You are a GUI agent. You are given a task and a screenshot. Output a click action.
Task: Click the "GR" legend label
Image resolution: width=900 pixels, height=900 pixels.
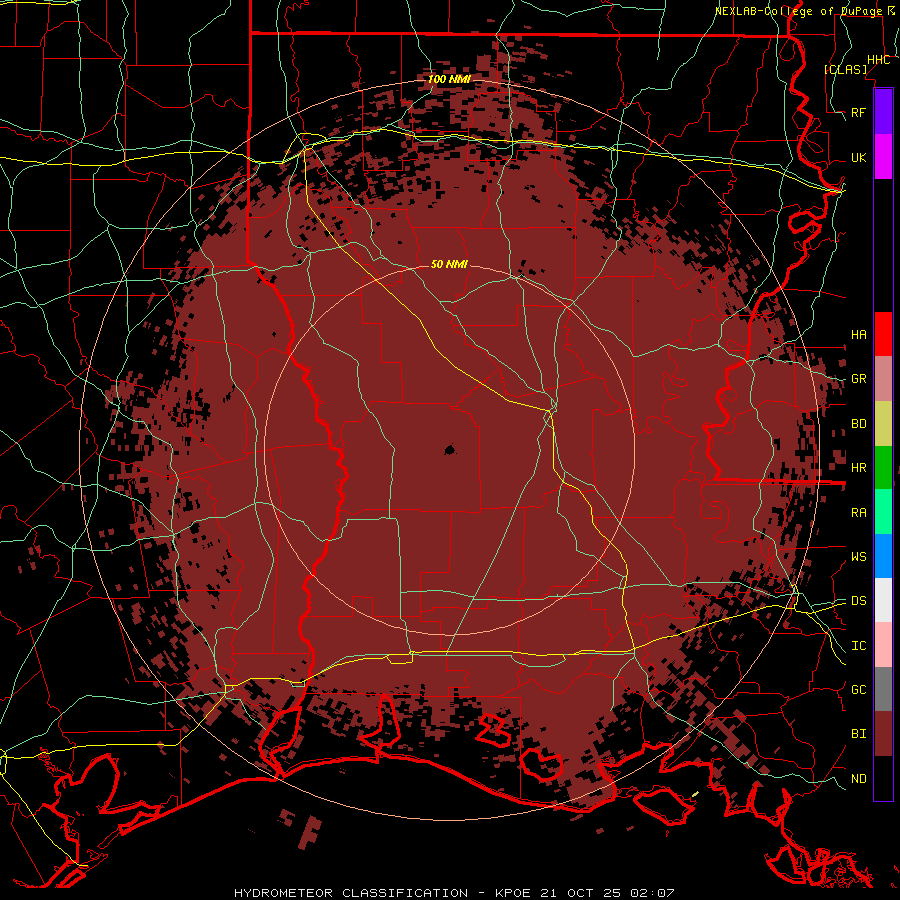point(859,379)
